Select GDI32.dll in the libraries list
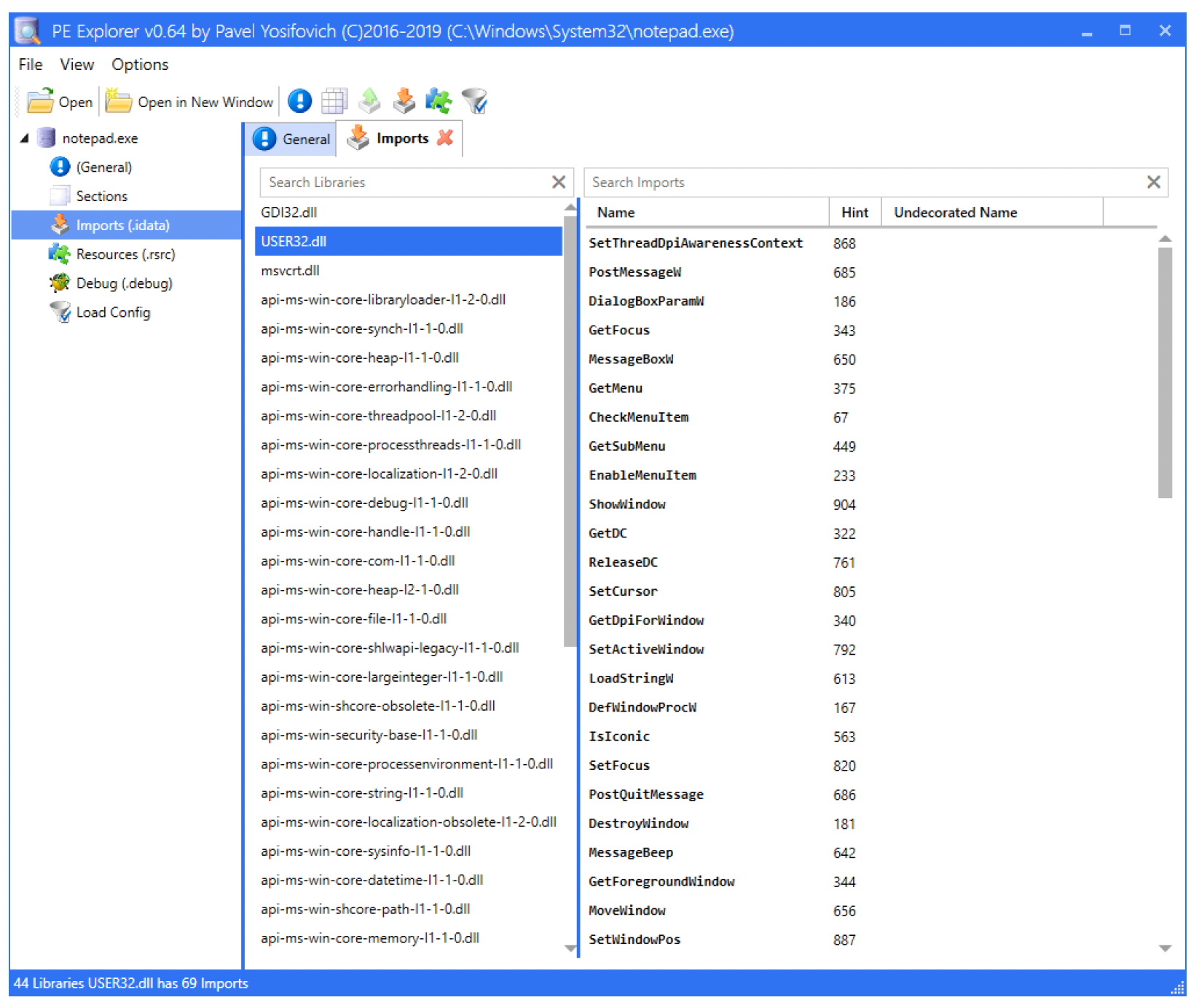This screenshot has height=1008, width=1199. [409, 212]
